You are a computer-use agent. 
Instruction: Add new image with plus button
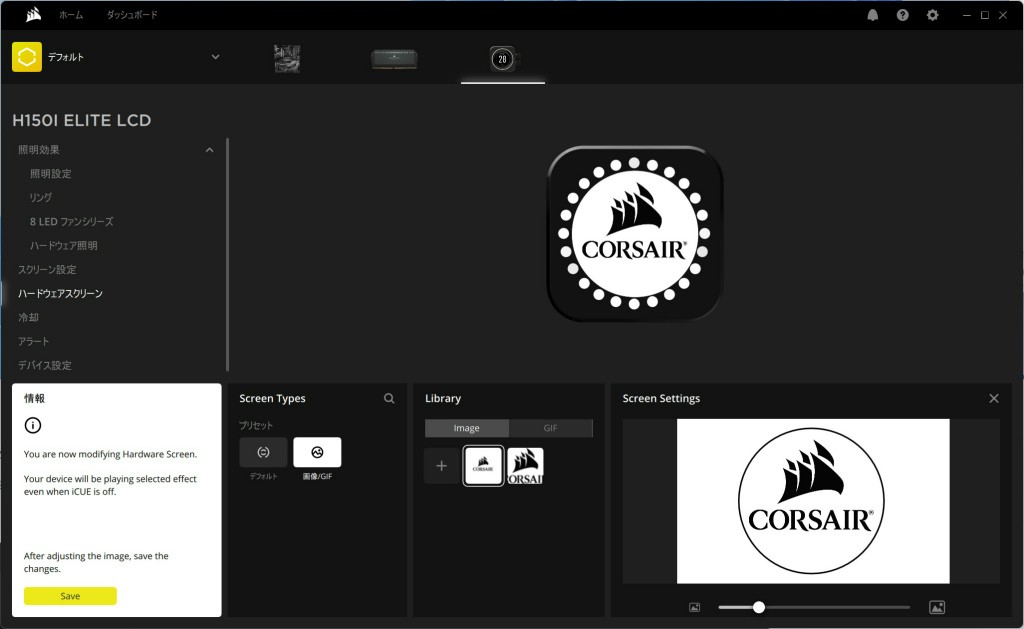click(441, 466)
